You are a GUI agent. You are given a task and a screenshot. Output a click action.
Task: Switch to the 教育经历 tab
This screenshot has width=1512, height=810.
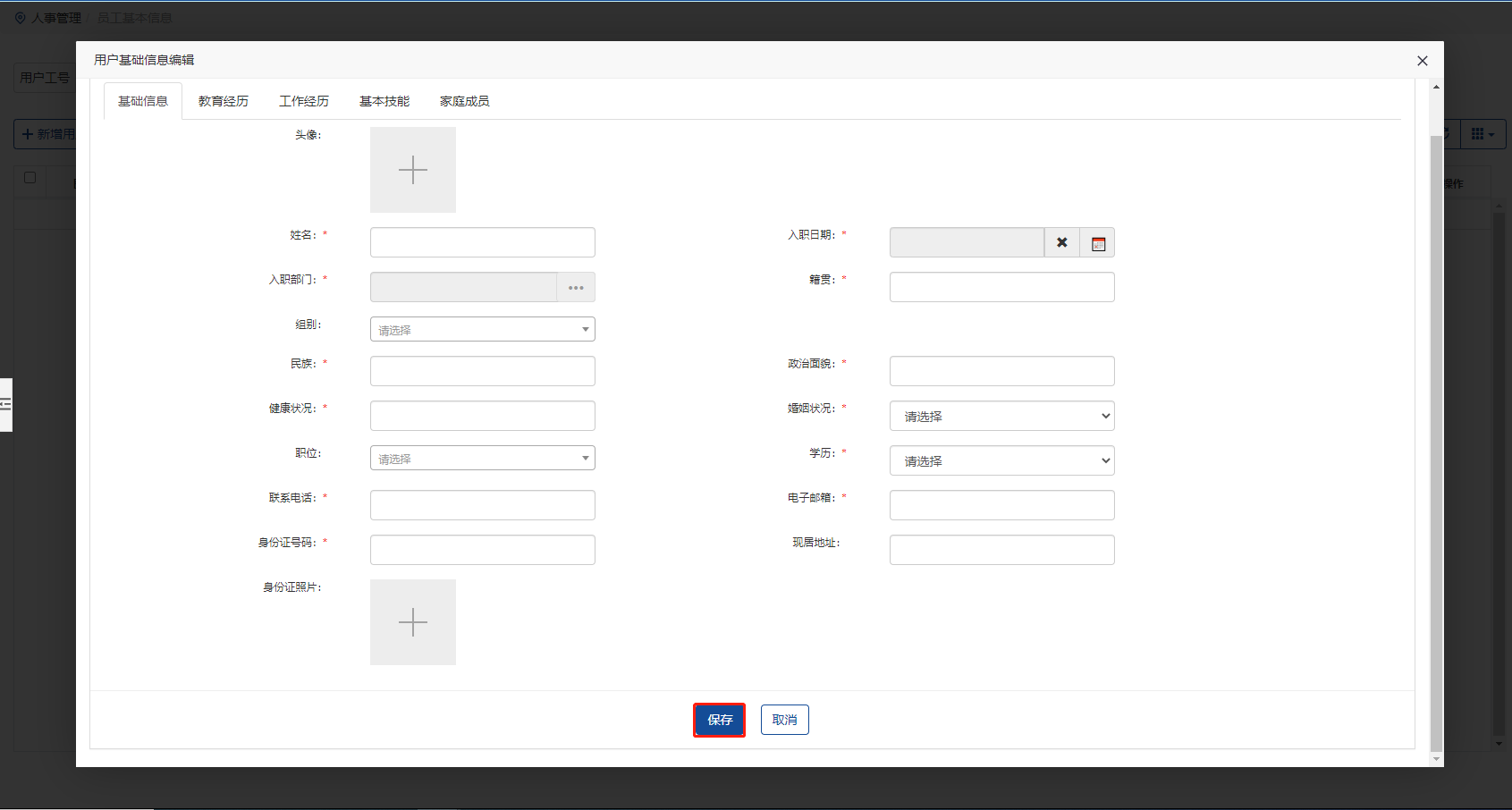click(224, 101)
